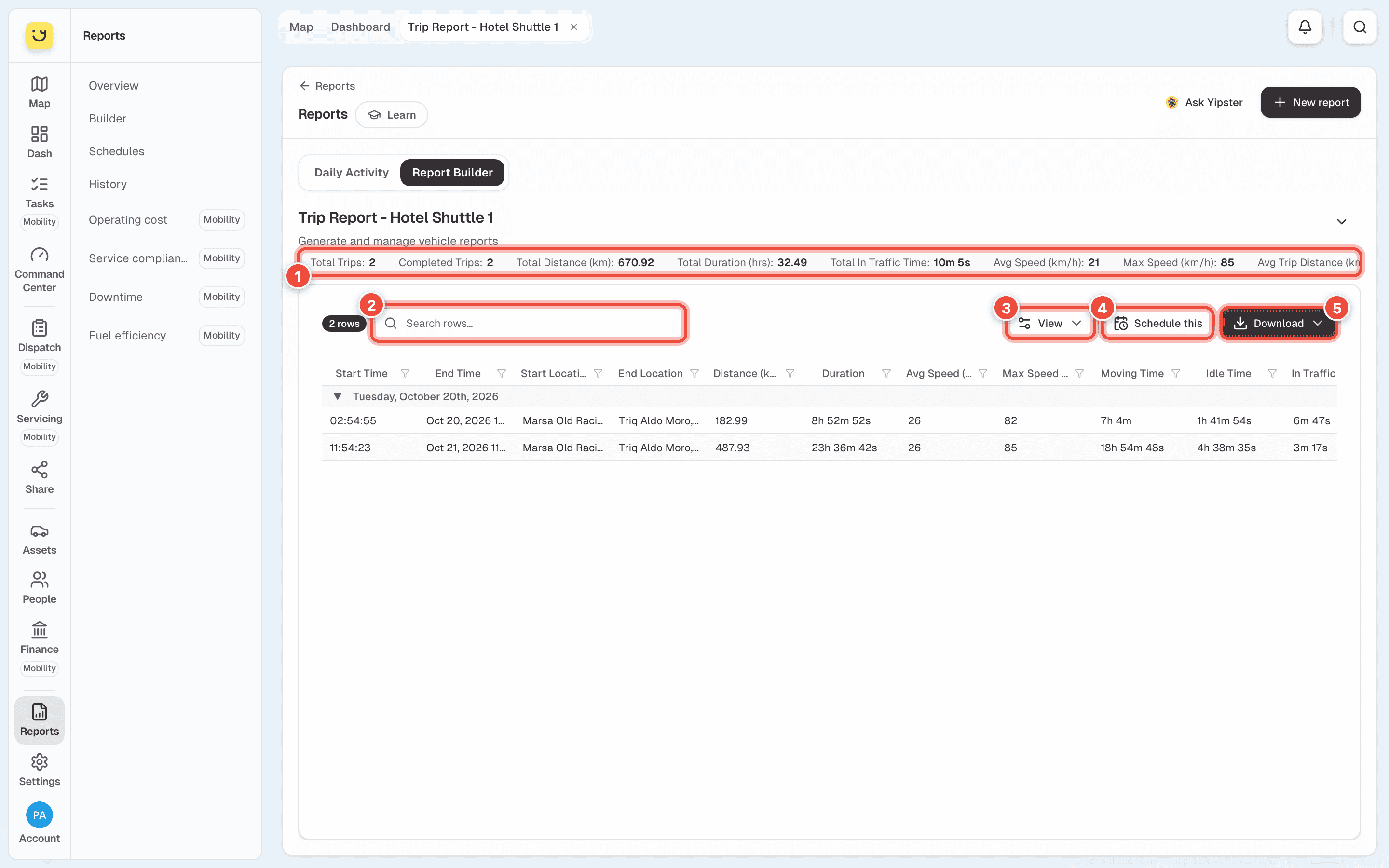Open Builder in Reports menu
Viewport: 1389px width, 868px height.
click(x=108, y=118)
